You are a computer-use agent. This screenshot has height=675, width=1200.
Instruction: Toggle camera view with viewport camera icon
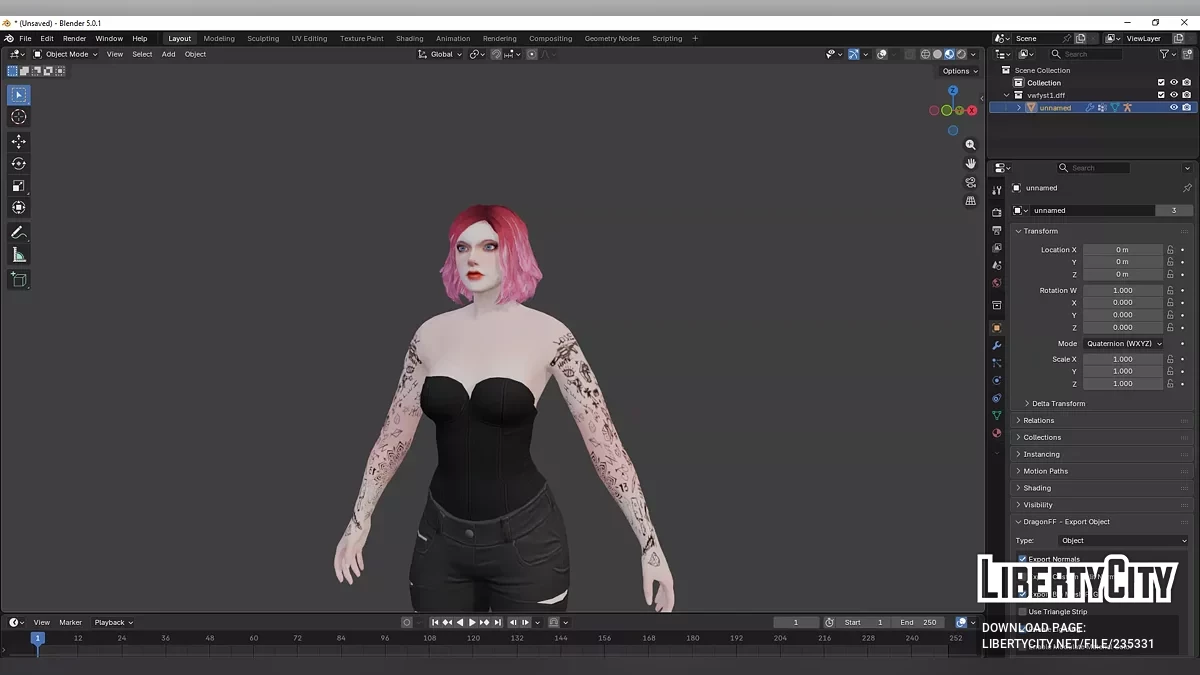970,183
